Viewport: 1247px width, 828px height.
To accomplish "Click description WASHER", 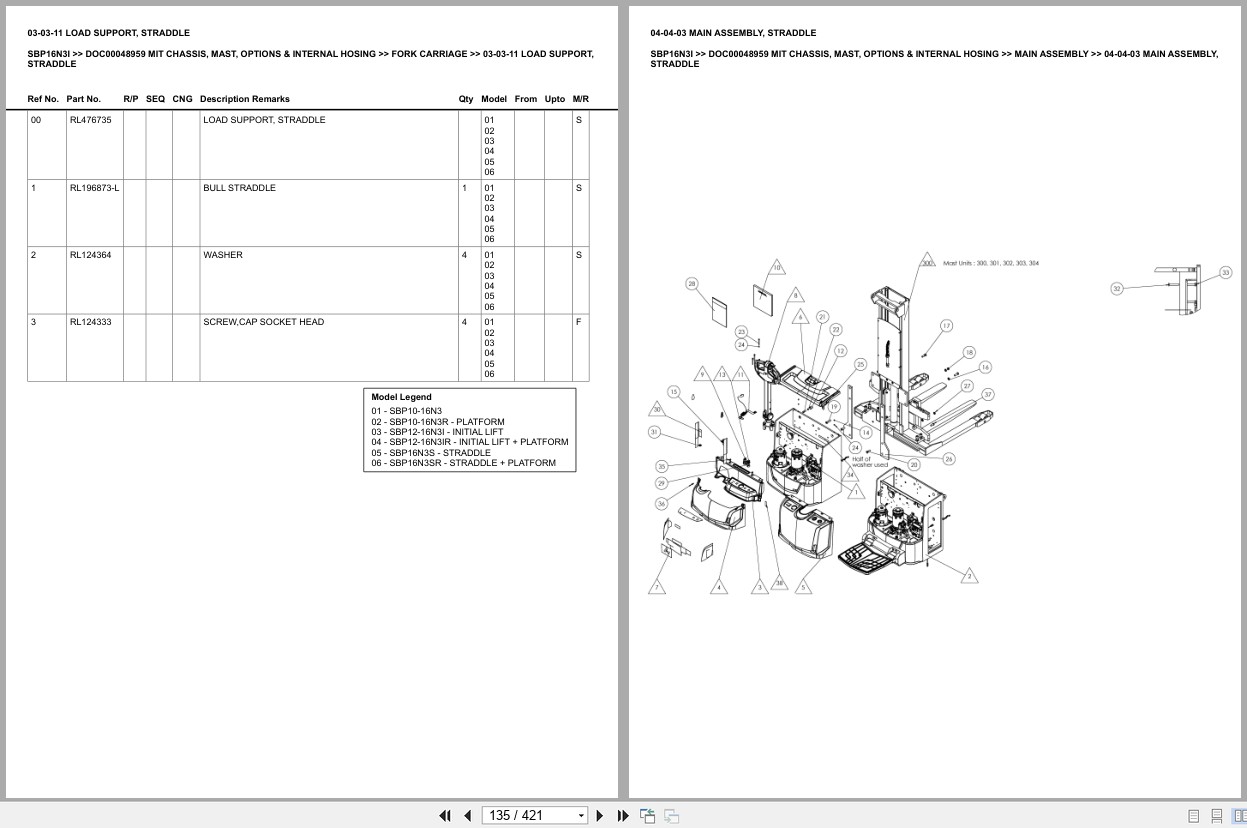I will [x=223, y=255].
